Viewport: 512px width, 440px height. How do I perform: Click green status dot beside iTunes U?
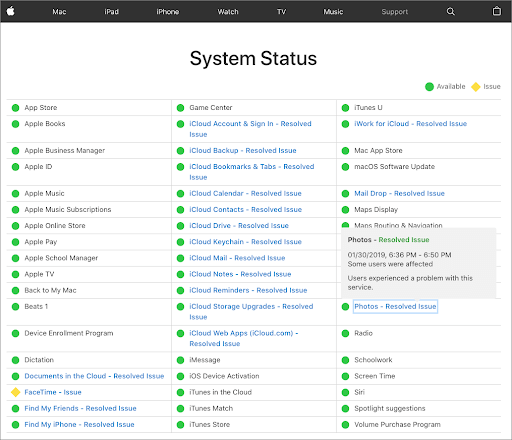click(x=345, y=108)
